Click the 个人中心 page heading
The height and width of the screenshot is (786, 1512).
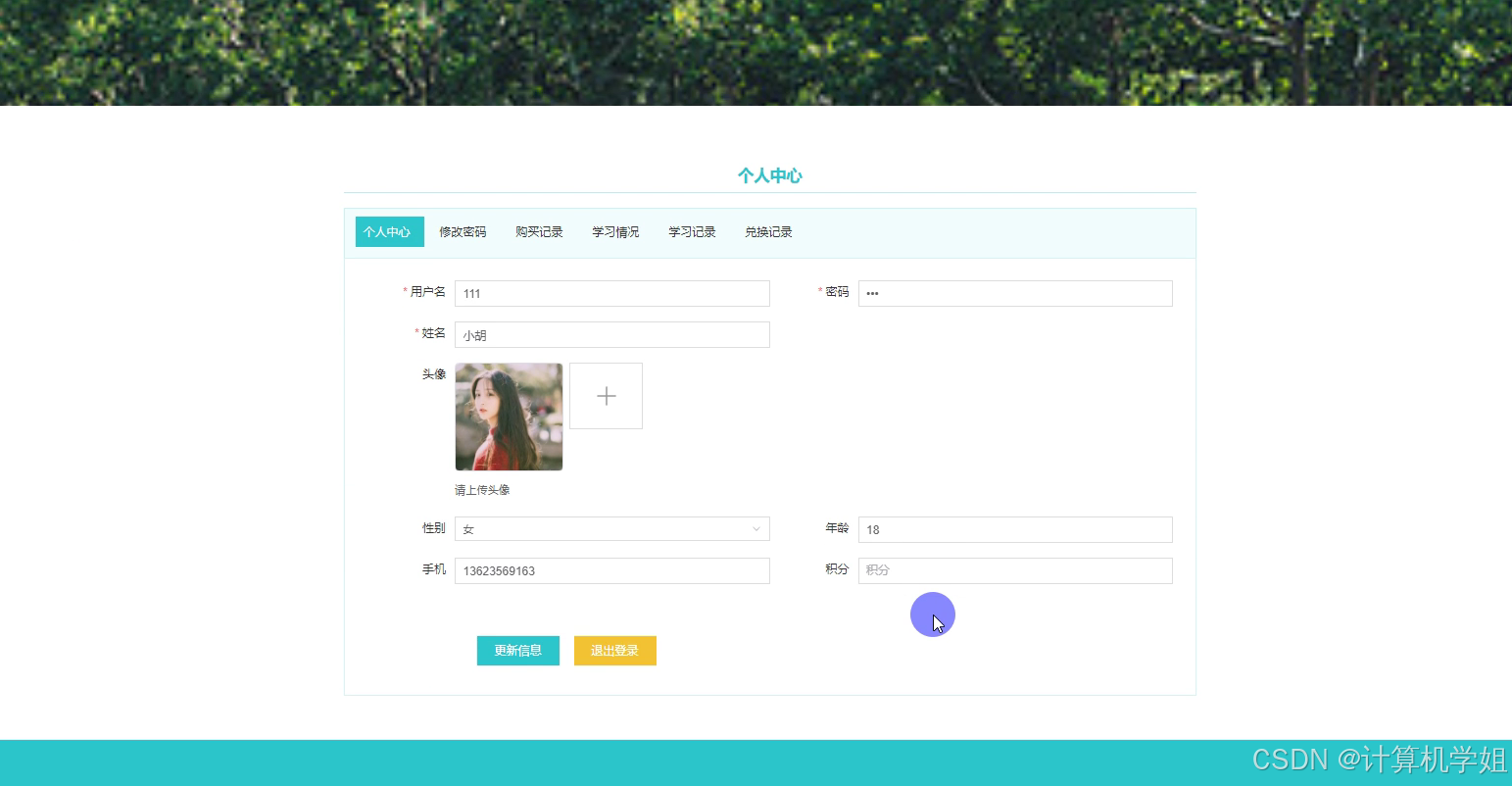point(770,175)
